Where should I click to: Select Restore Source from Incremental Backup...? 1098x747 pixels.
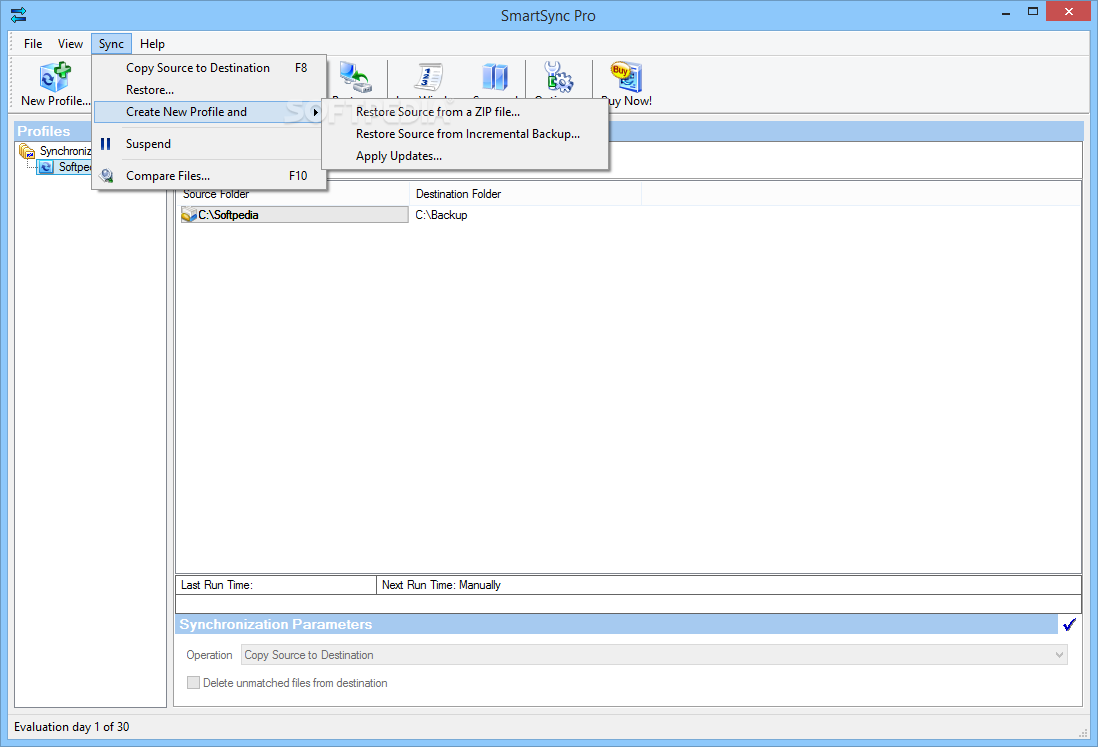coord(465,134)
